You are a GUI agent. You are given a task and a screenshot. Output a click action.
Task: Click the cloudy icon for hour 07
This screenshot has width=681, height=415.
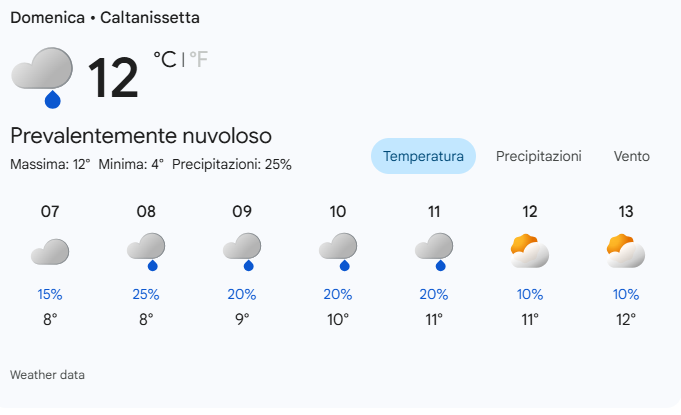[x=50, y=251]
